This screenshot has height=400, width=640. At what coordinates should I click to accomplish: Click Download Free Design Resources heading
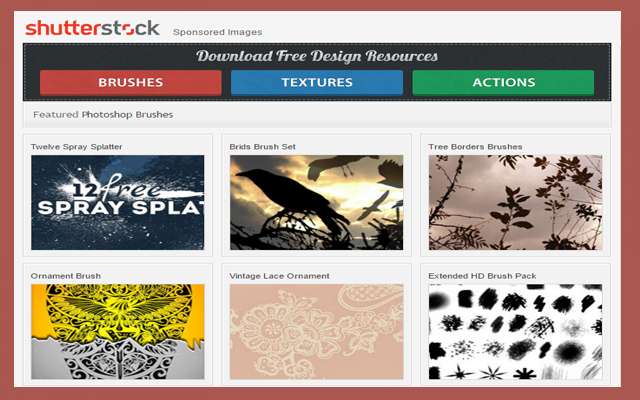click(x=317, y=56)
